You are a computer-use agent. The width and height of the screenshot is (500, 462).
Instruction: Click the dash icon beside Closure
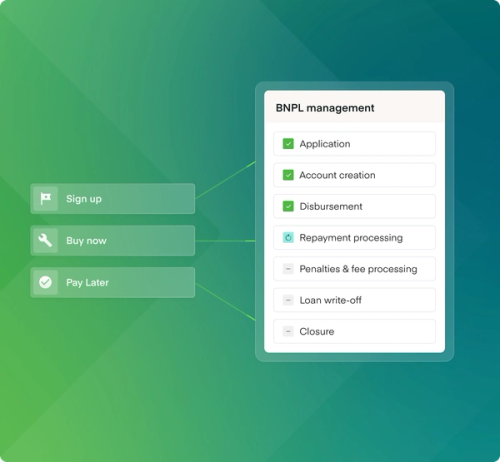click(x=288, y=331)
